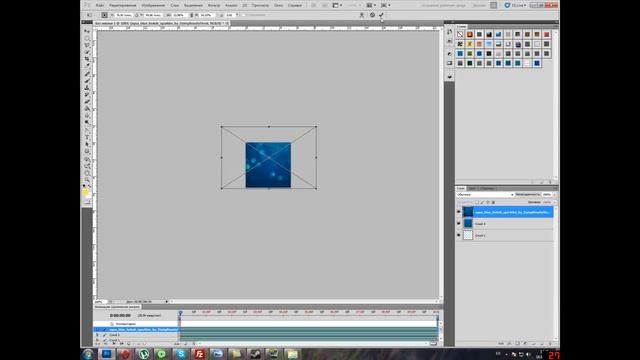
Task: Click the foreground color swatch
Action: (x=85, y=191)
